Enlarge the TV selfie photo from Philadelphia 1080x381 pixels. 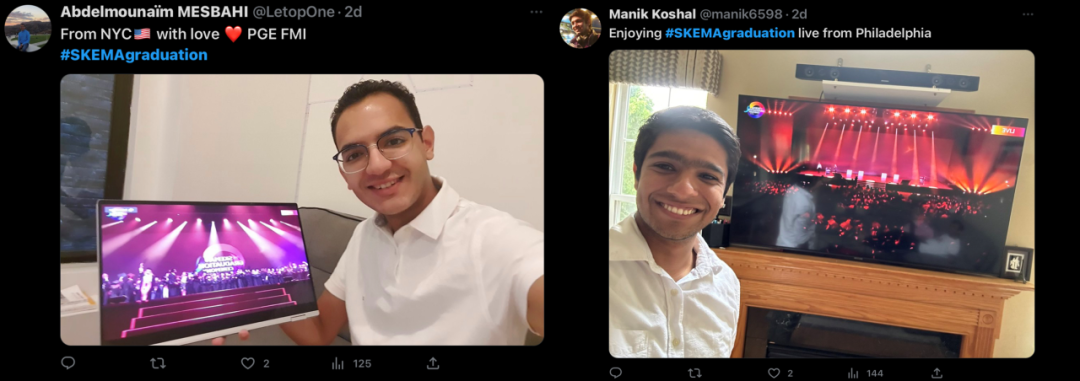click(x=821, y=203)
